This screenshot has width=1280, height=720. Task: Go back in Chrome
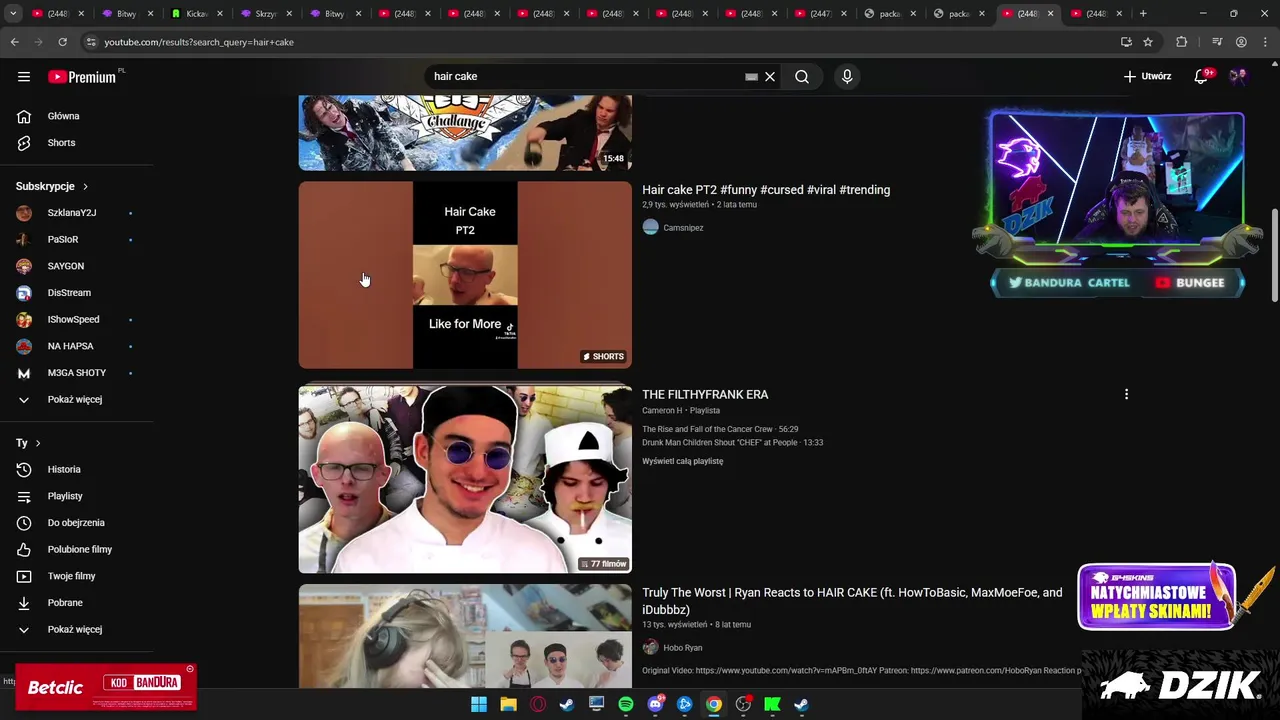point(14,42)
